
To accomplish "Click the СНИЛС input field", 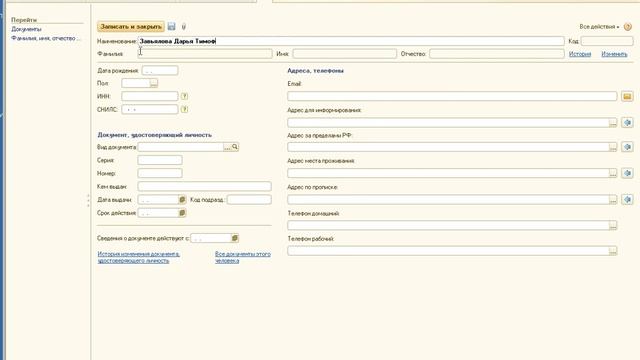I will tap(150, 109).
